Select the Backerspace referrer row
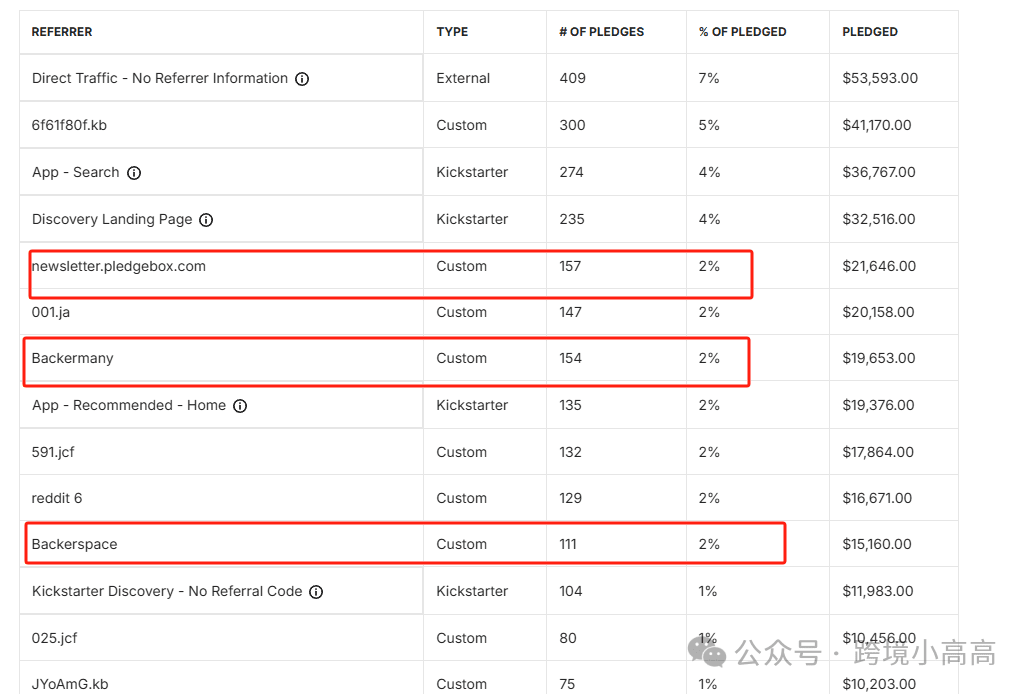1029x694 pixels. pos(75,544)
